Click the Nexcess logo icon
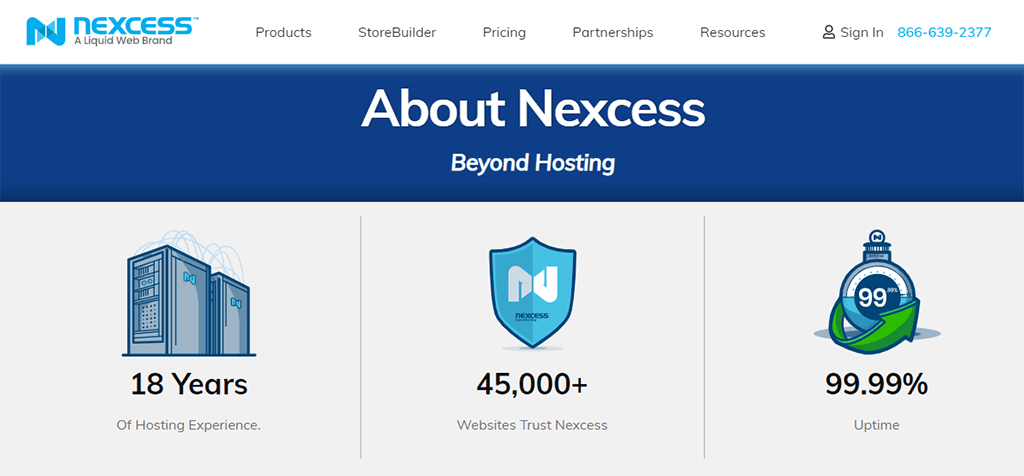The width and height of the screenshot is (1024, 476). [x=45, y=31]
